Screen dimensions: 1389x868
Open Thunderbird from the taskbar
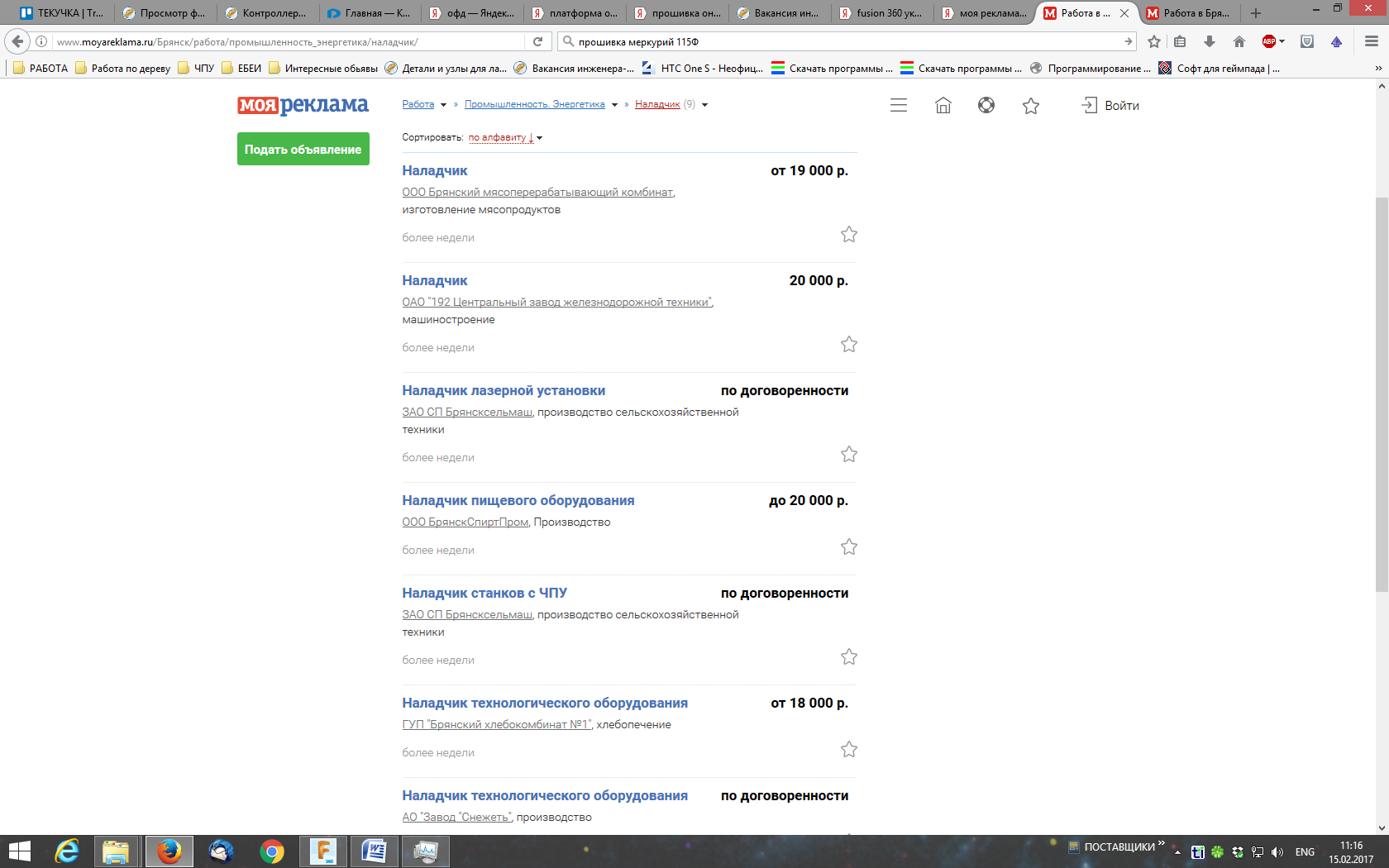click(x=220, y=851)
